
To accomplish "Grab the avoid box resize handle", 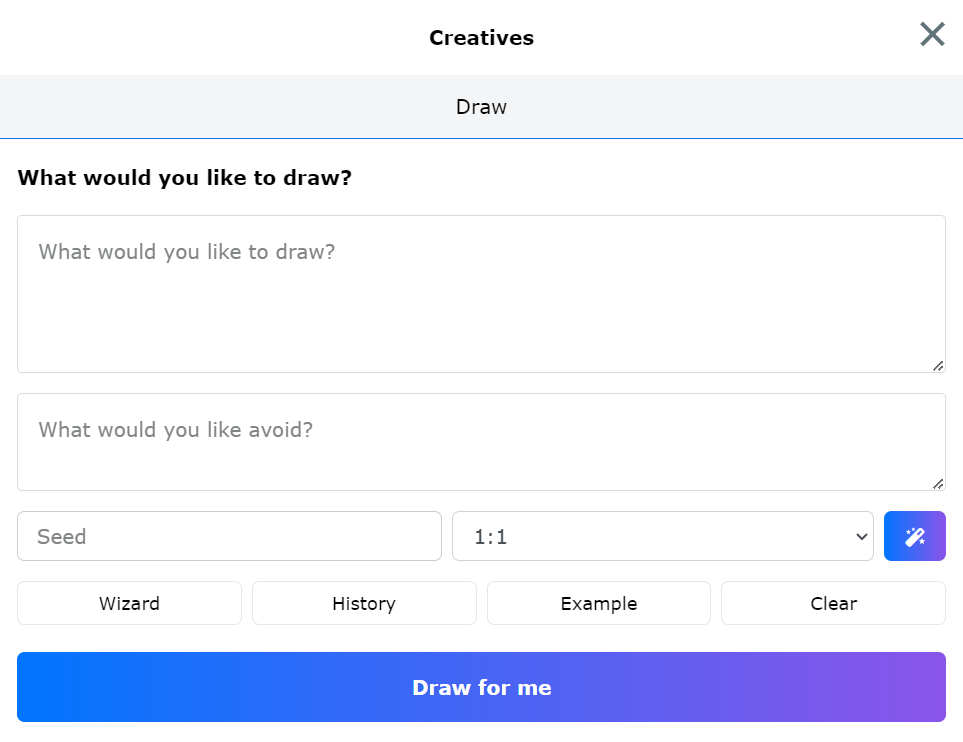I will [938, 484].
